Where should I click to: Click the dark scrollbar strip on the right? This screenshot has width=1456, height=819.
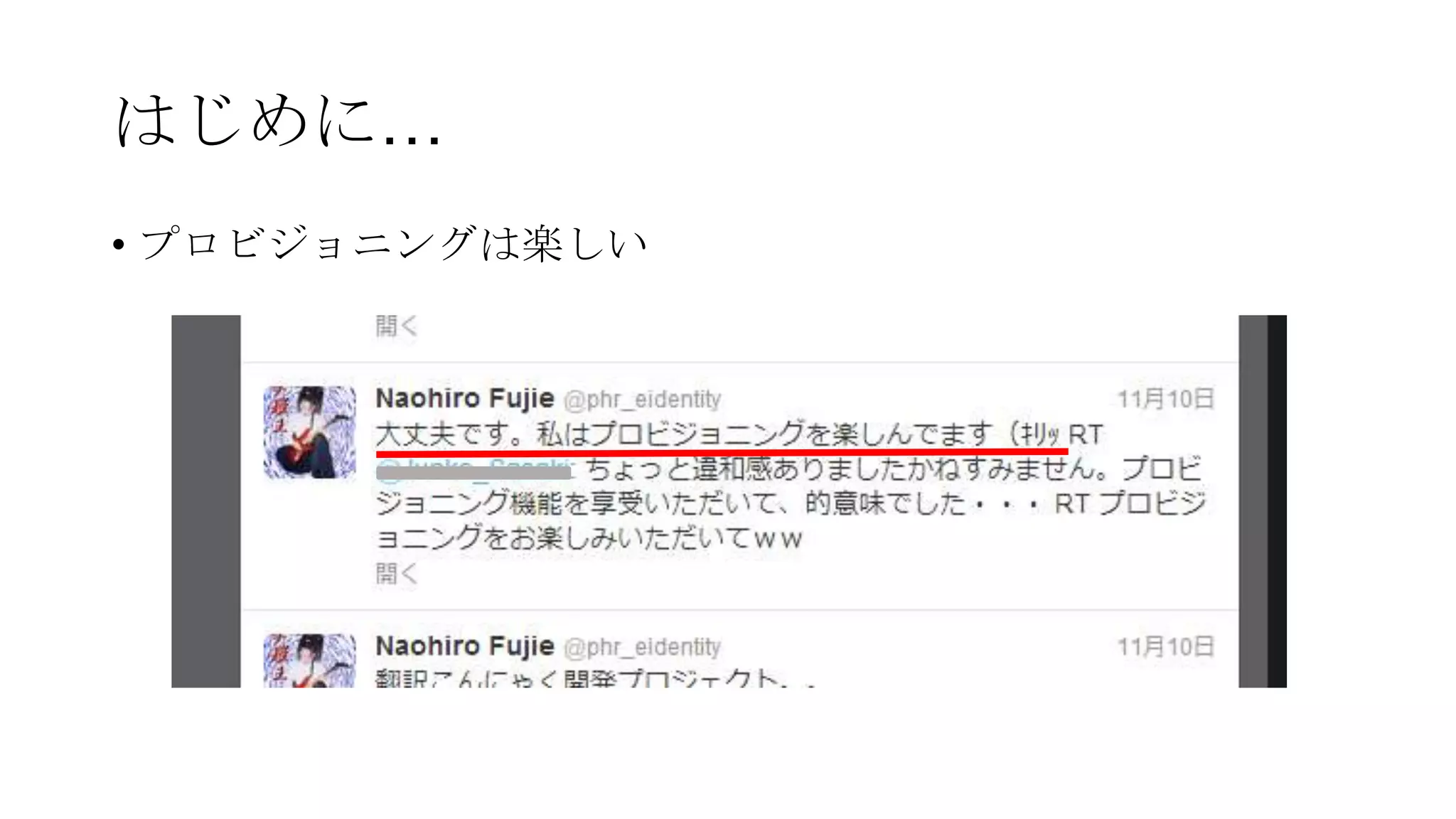pyautogui.click(x=1277, y=501)
